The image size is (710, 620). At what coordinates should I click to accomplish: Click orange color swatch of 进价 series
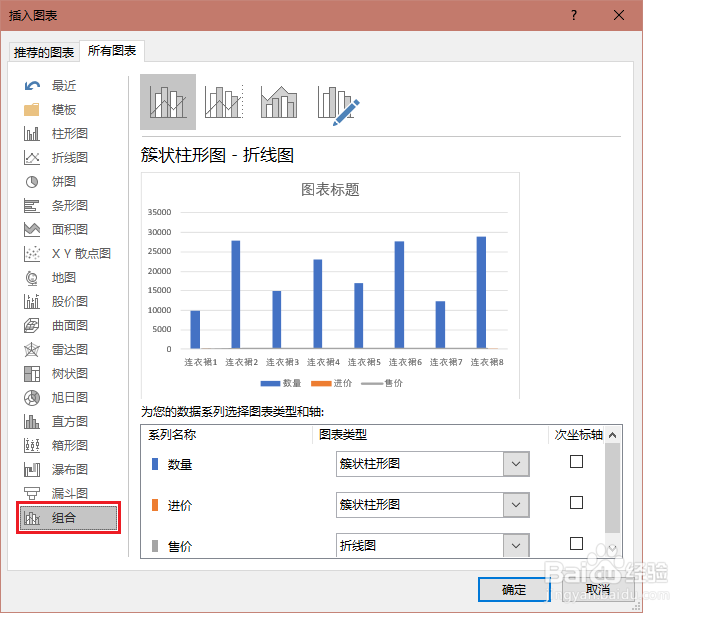(x=155, y=505)
